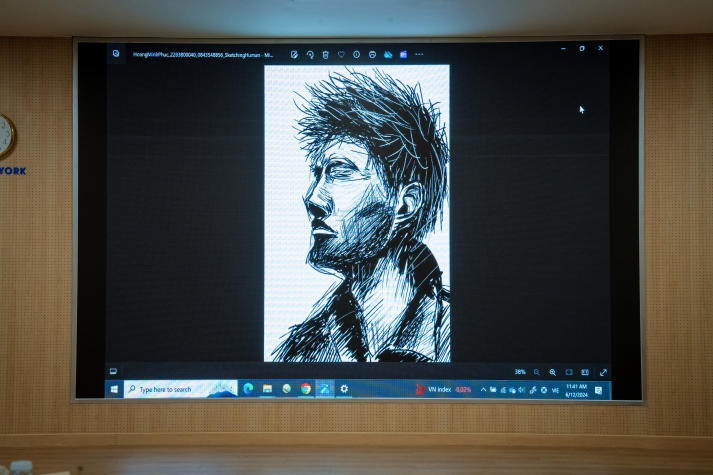
Task: Click the speaker volume tray icon
Action: (x=522, y=390)
